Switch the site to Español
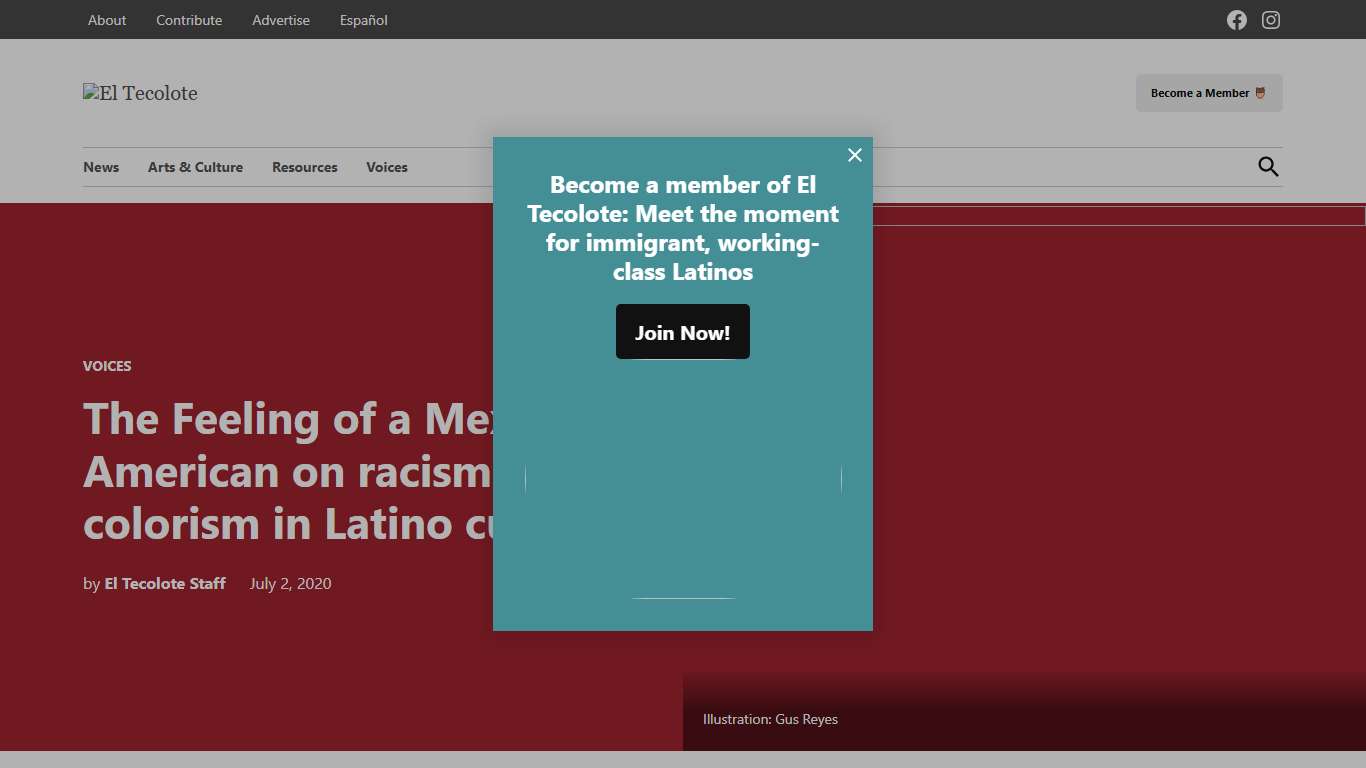Screen dimensions: 1366x768 pos(363,20)
